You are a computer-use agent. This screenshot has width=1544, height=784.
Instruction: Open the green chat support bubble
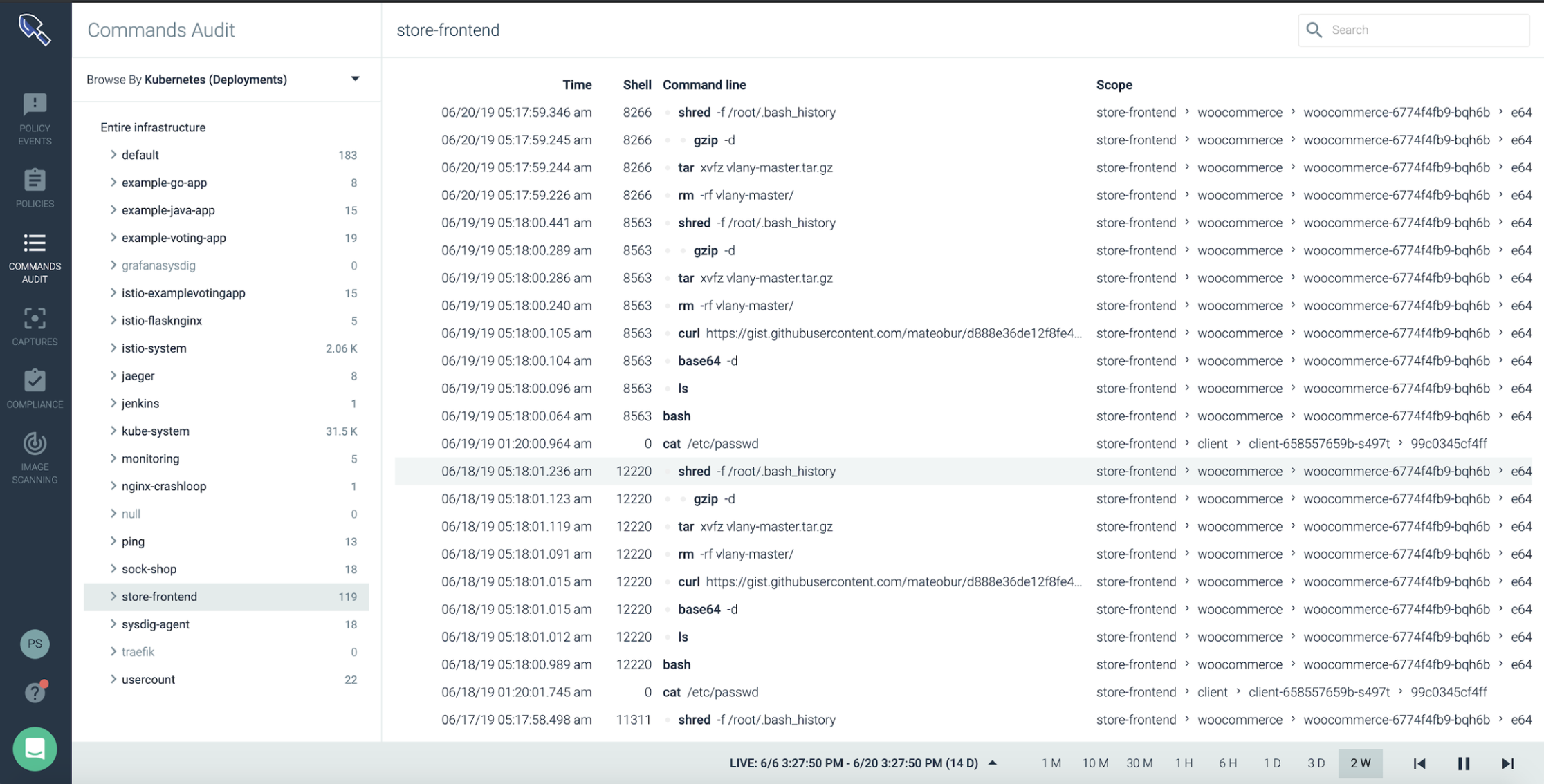[x=35, y=749]
